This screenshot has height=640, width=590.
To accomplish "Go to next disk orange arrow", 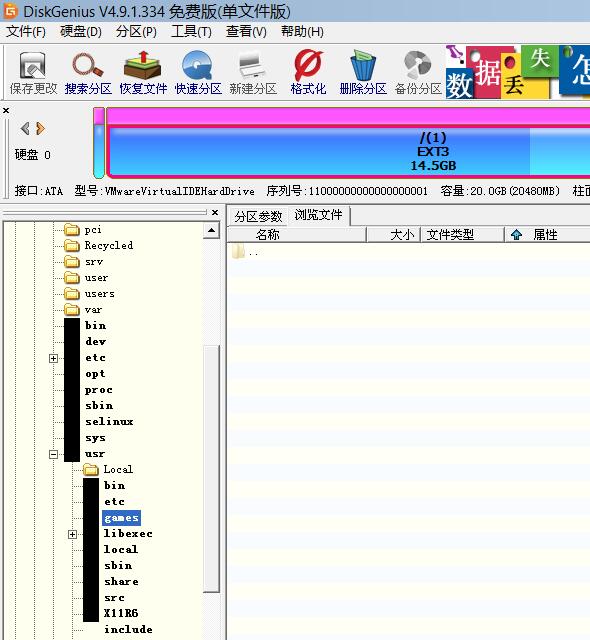I will [x=40, y=129].
